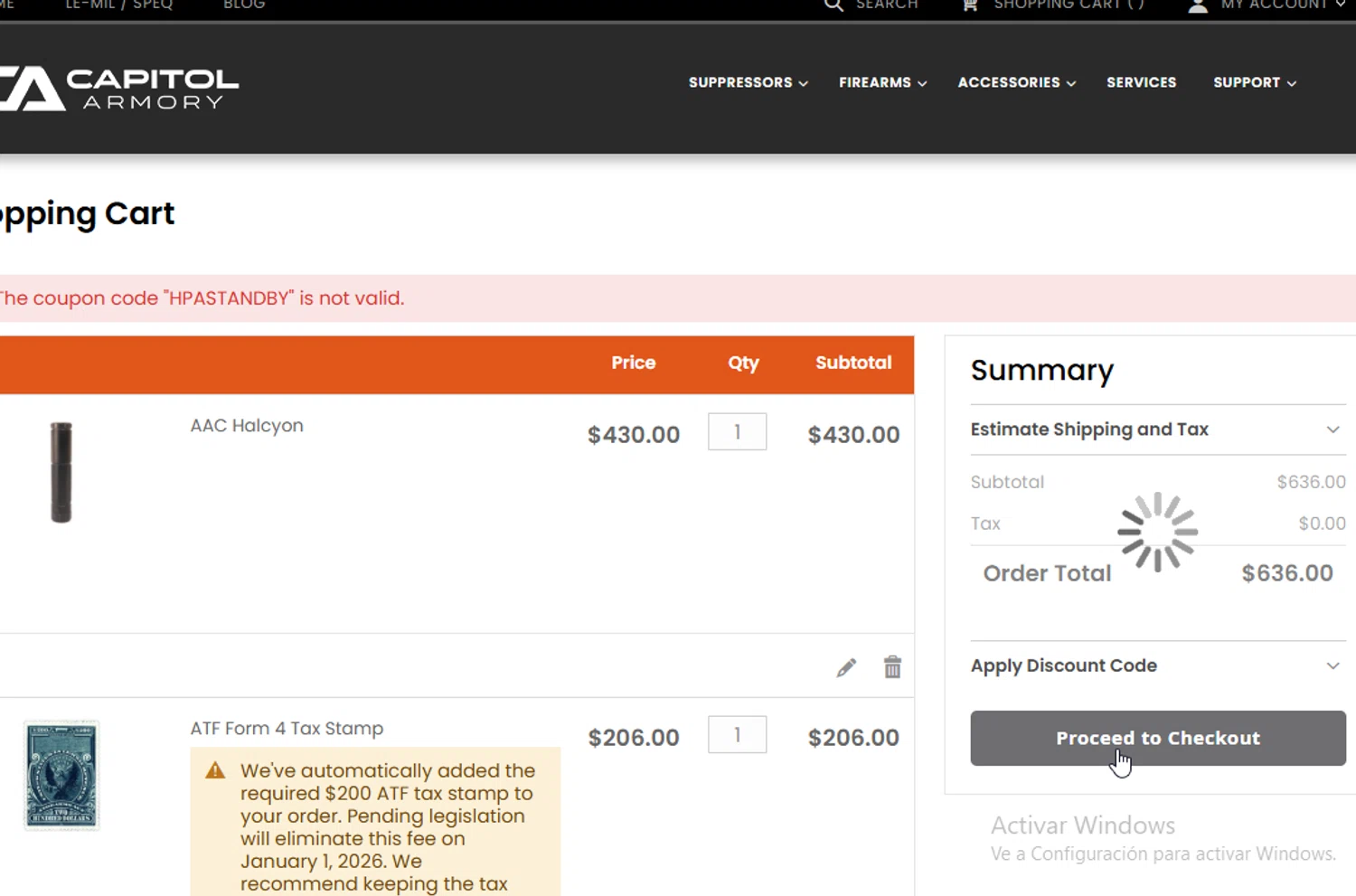Open the Blog link in top bar
1356x896 pixels.
click(x=244, y=5)
